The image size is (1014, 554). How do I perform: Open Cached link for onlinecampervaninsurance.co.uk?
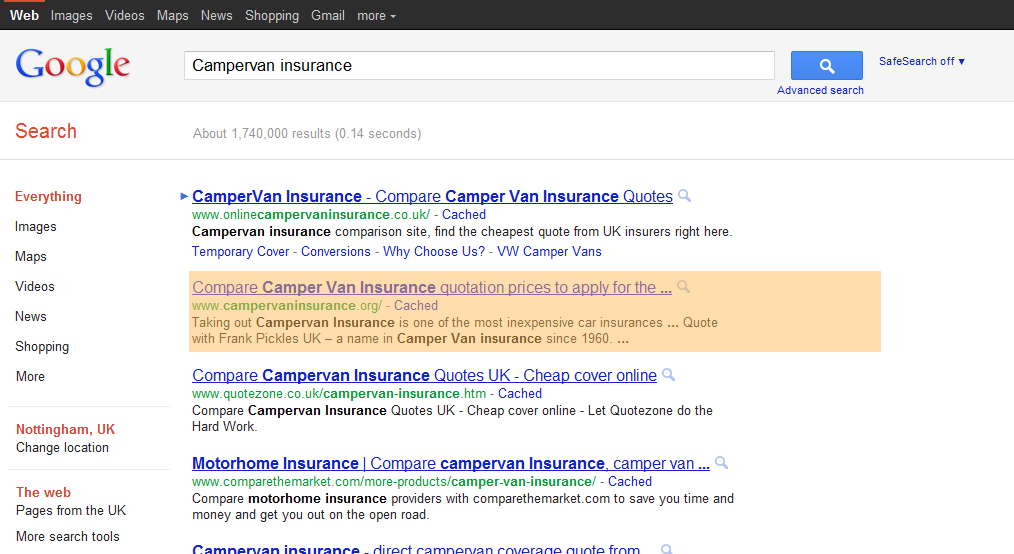tap(464, 215)
